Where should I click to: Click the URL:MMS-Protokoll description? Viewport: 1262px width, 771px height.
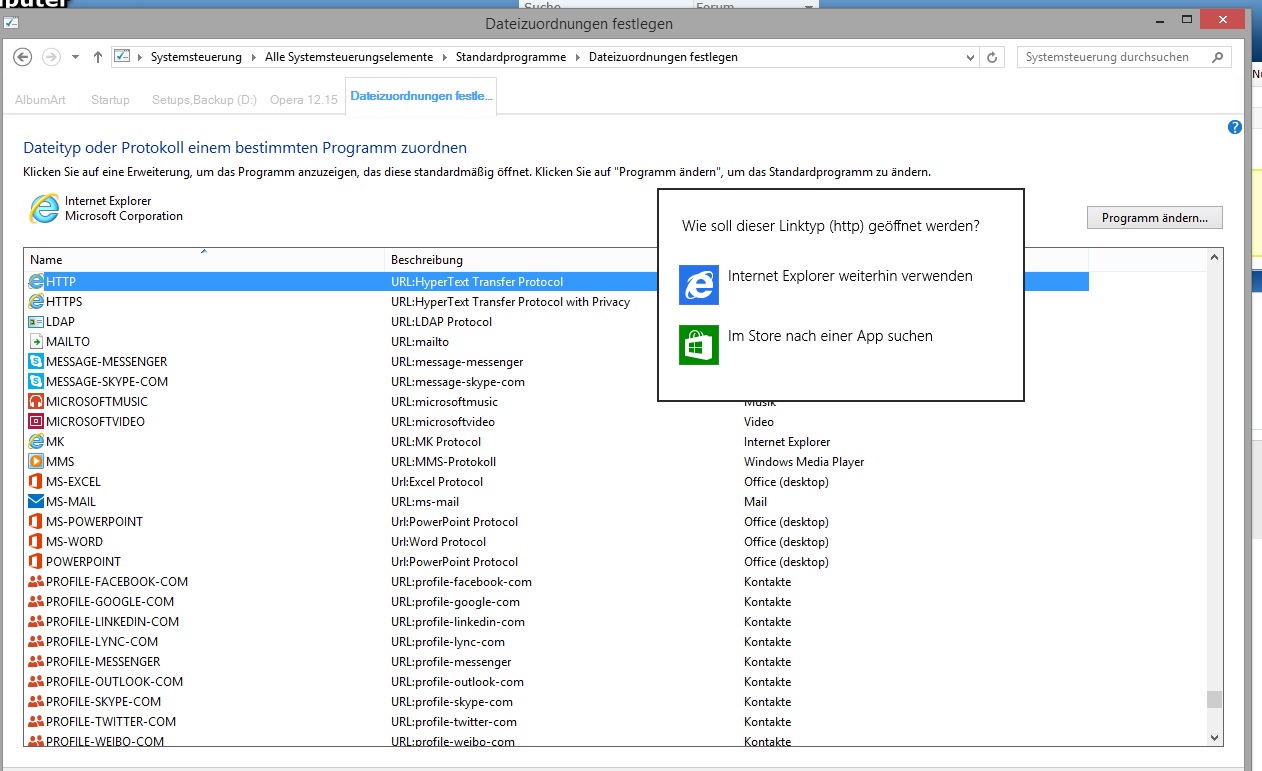coord(443,462)
